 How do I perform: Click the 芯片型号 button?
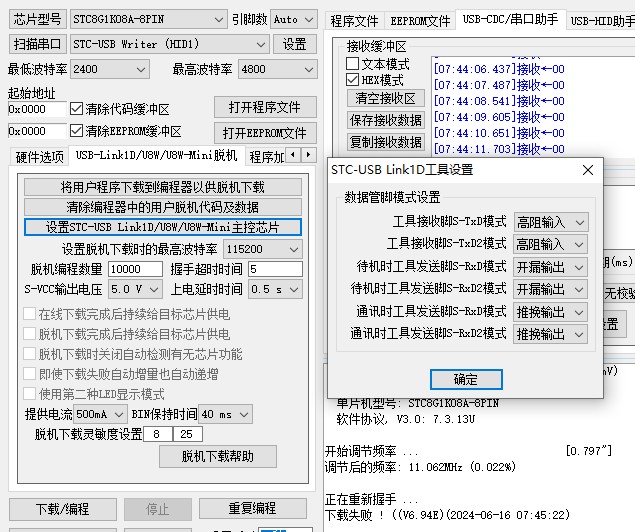[37, 19]
